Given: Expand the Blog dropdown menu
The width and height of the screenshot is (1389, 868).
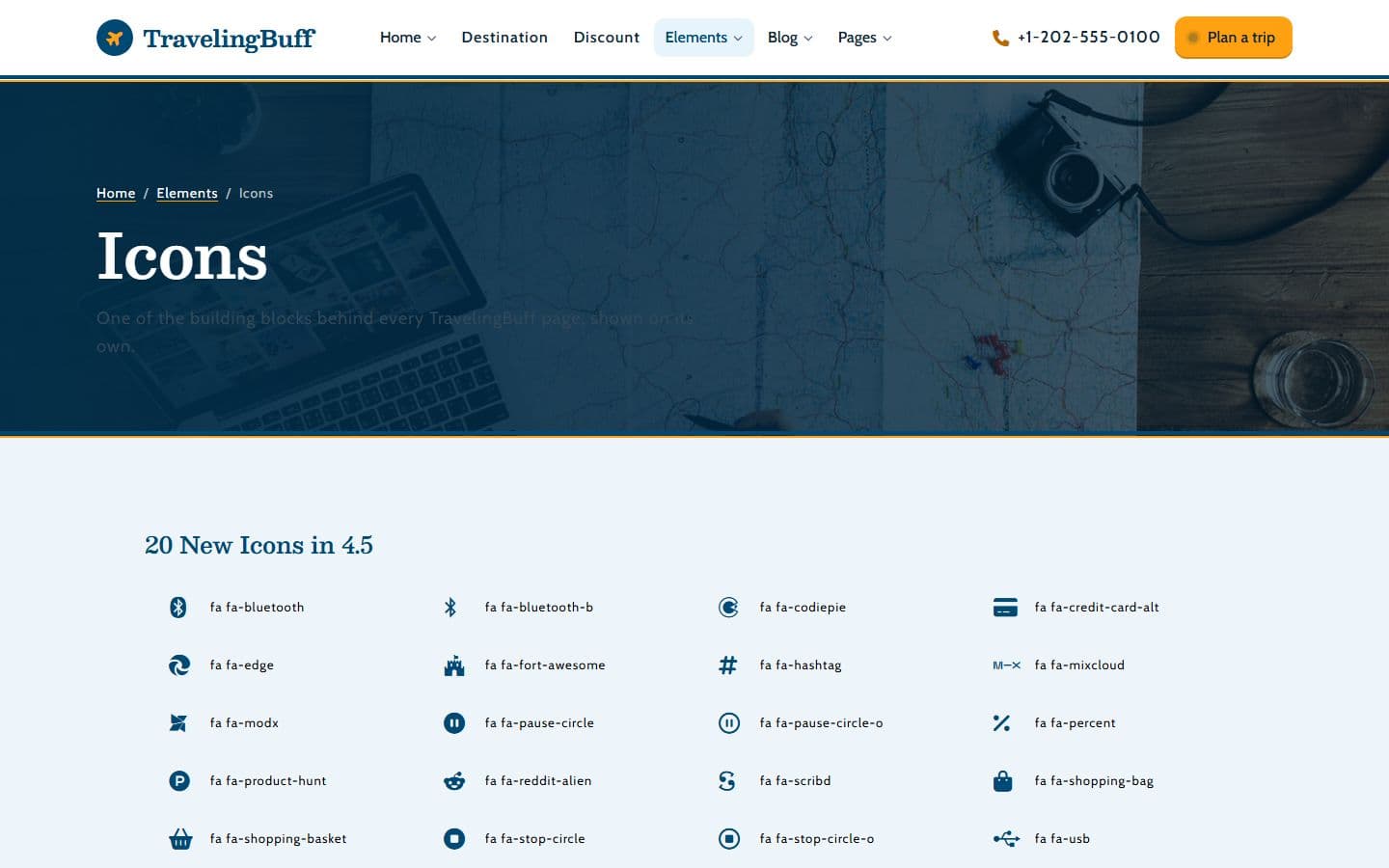Looking at the screenshot, I should [x=790, y=38].
